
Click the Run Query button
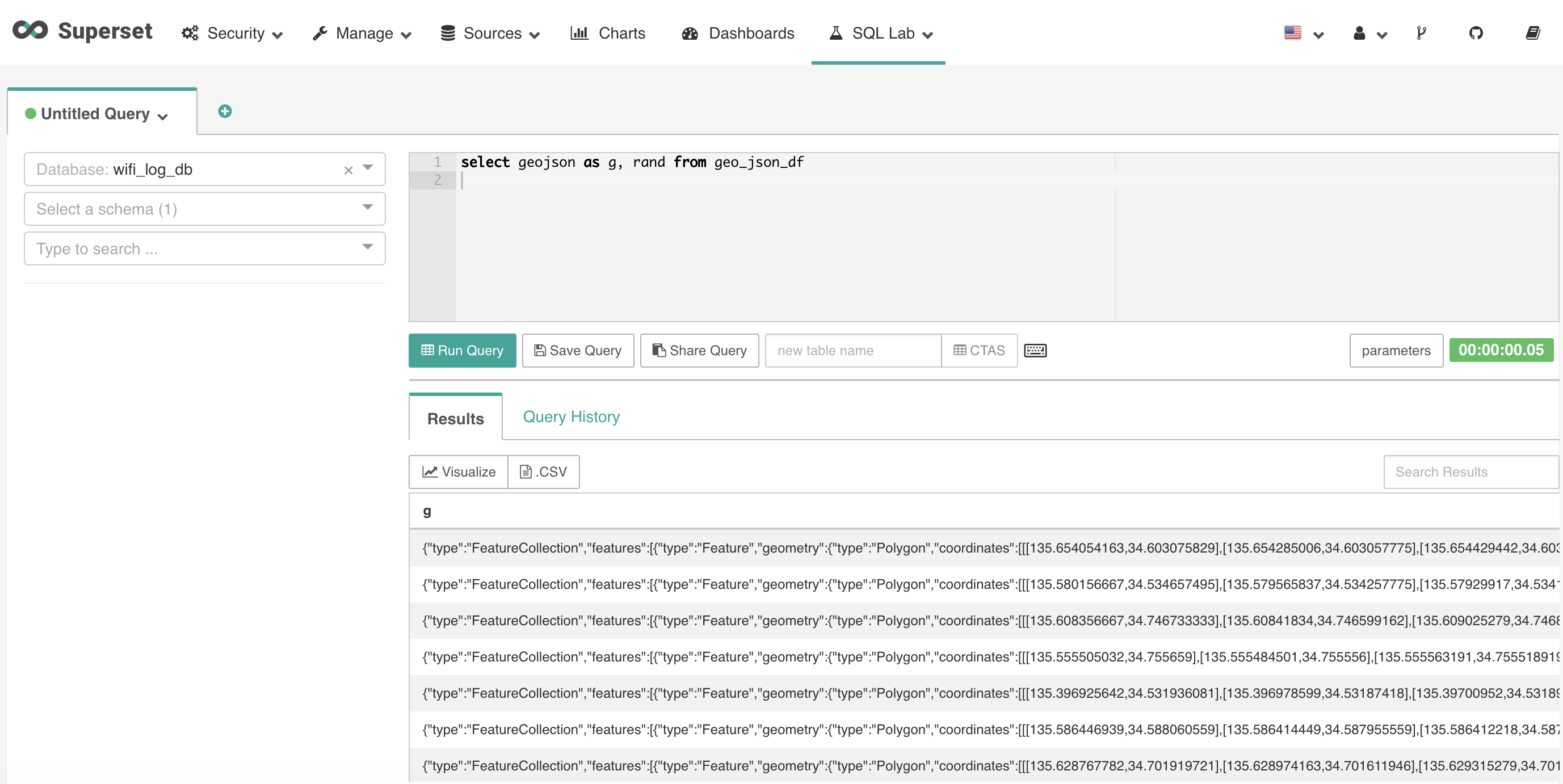tap(462, 351)
